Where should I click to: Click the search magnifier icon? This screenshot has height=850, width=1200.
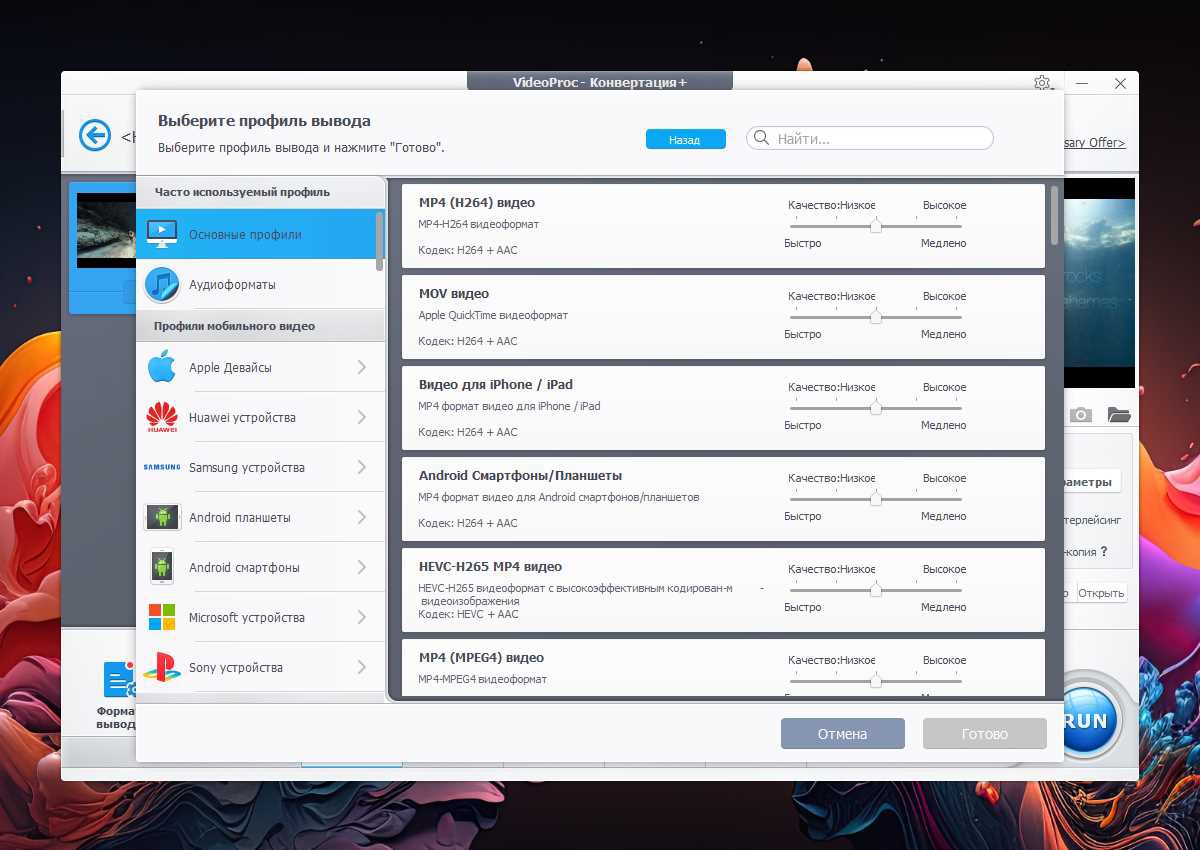(x=762, y=139)
